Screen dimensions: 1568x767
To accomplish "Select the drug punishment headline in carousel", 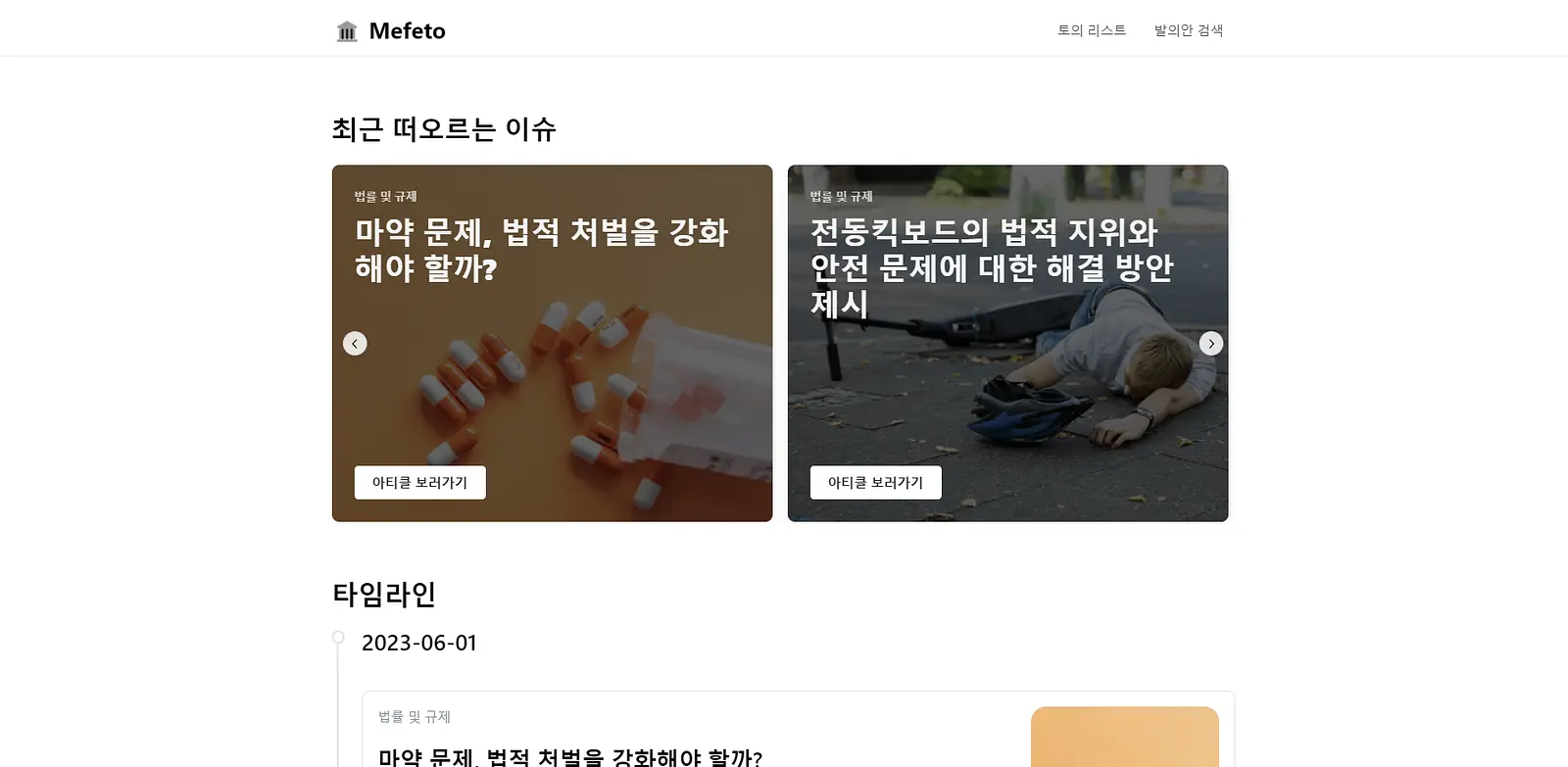I will click(x=542, y=250).
